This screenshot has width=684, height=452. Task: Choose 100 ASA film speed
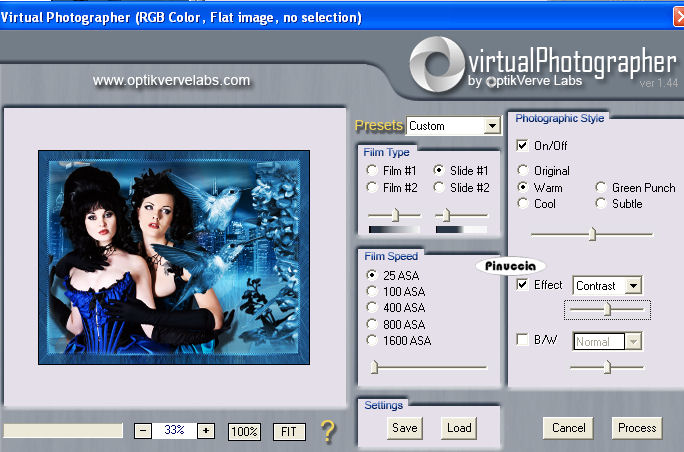click(x=372, y=291)
